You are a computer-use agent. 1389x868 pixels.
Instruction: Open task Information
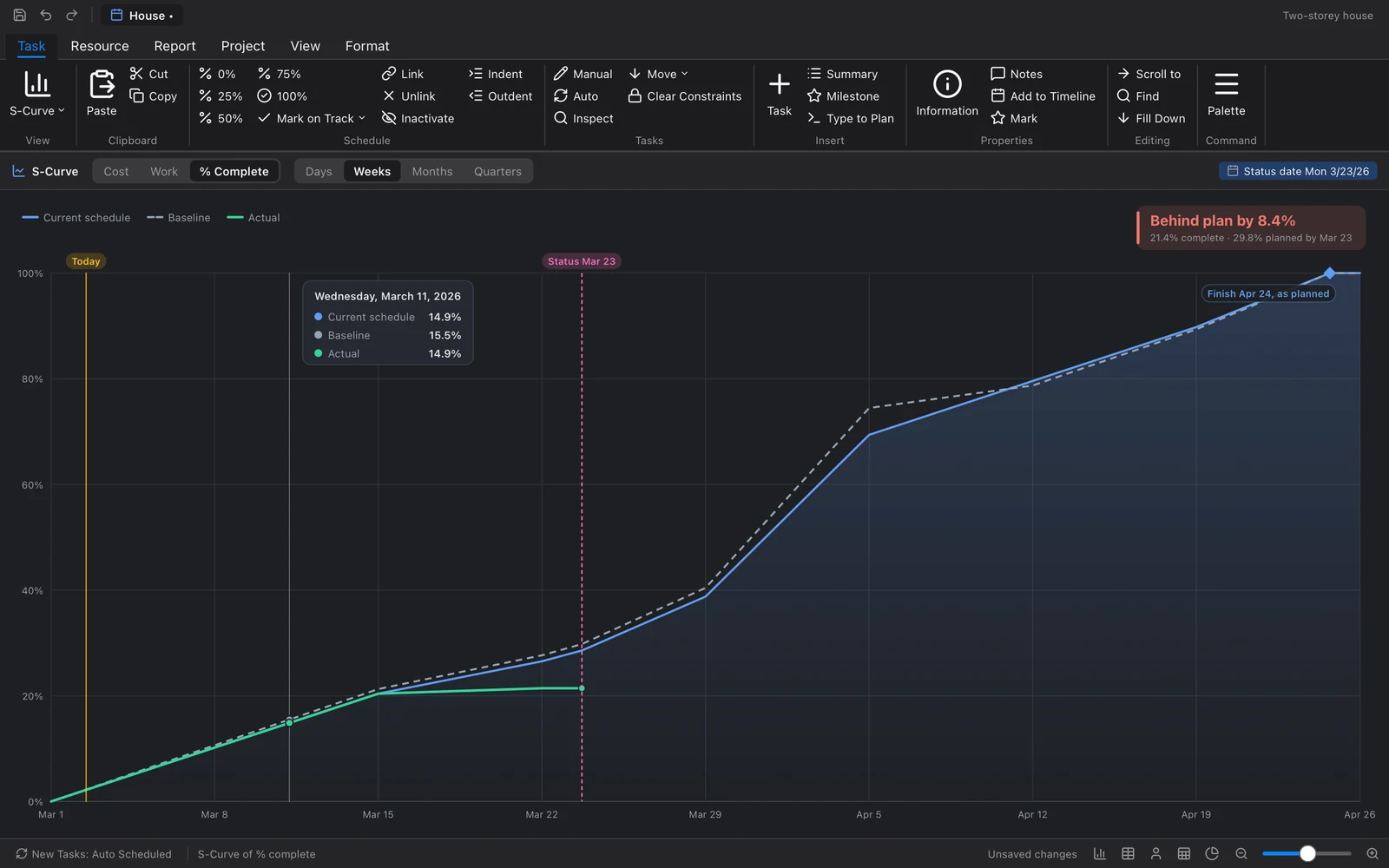point(947,93)
